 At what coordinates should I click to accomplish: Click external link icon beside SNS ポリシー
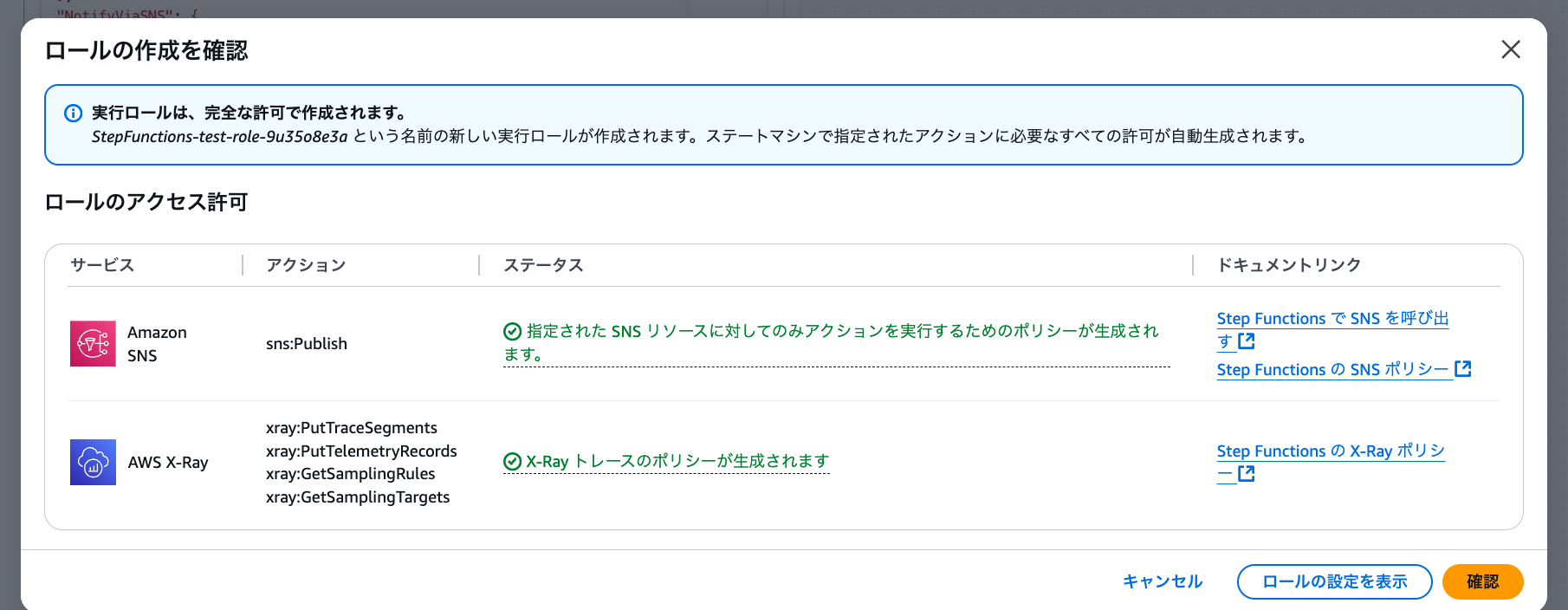point(1463,369)
